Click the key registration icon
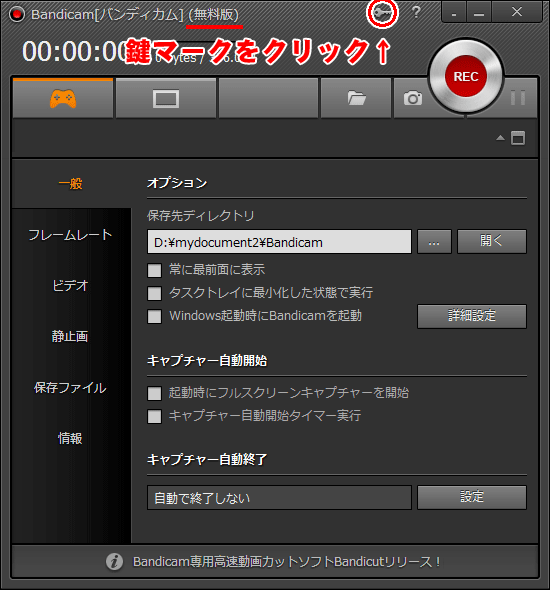The height and width of the screenshot is (590, 550). click(382, 14)
